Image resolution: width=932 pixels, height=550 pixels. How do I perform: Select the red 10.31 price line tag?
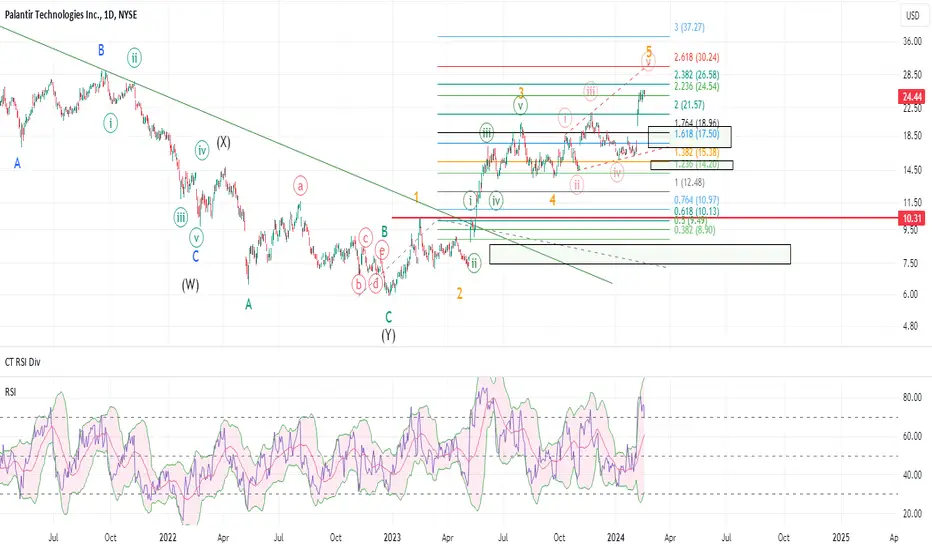tap(912, 218)
